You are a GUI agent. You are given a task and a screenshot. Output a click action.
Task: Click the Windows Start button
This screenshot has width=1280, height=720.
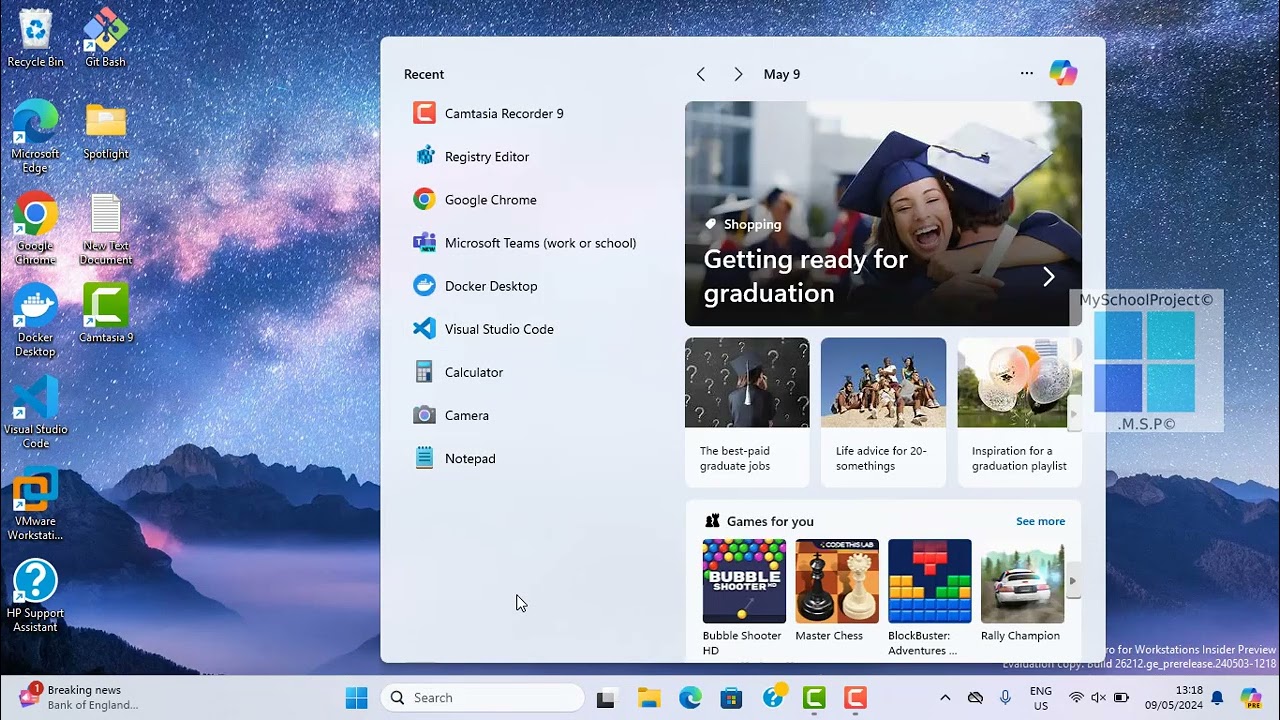tap(357, 698)
